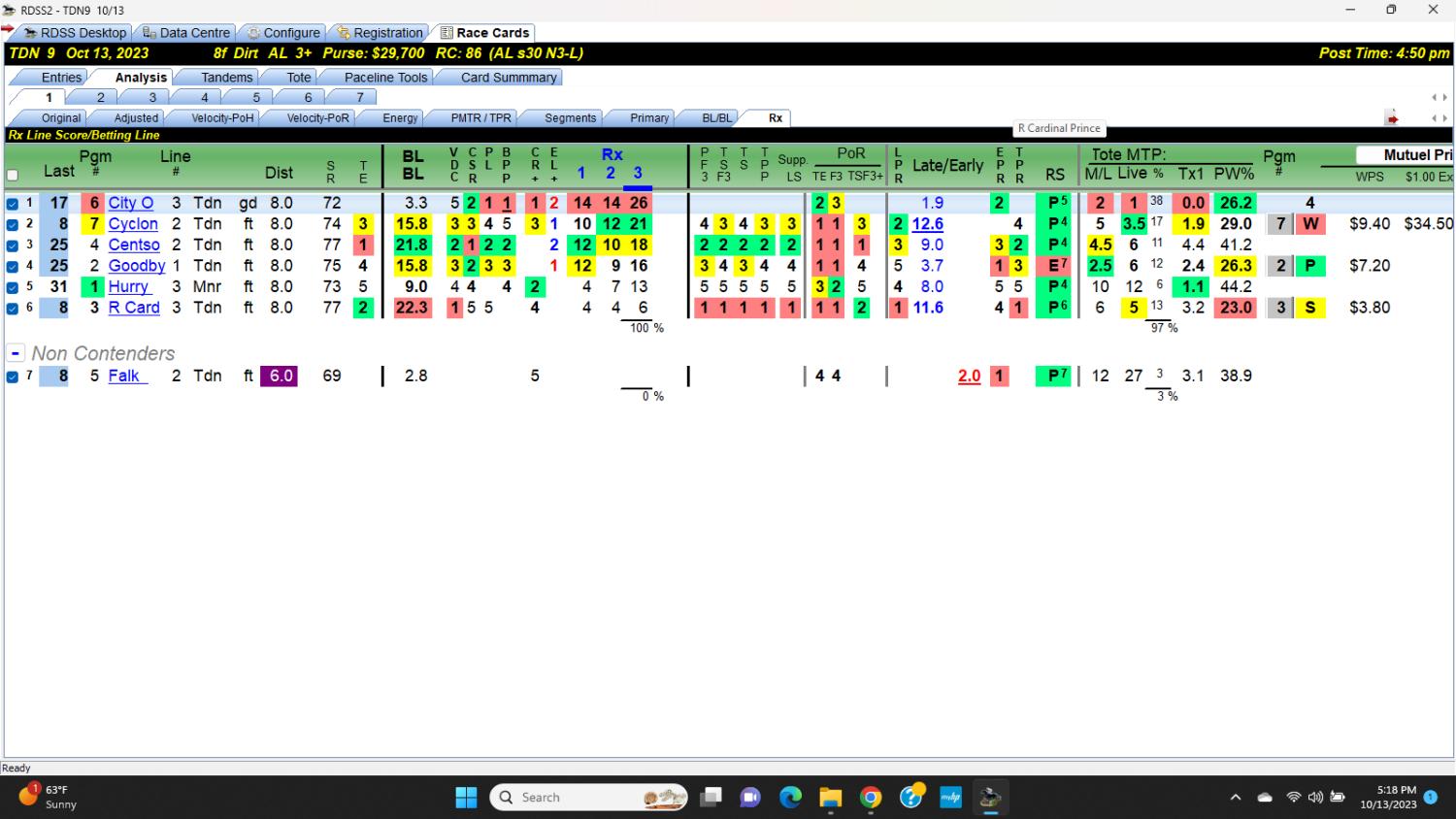Open Microsoft Edge from the taskbar
The height and width of the screenshot is (819, 1456).
(791, 798)
